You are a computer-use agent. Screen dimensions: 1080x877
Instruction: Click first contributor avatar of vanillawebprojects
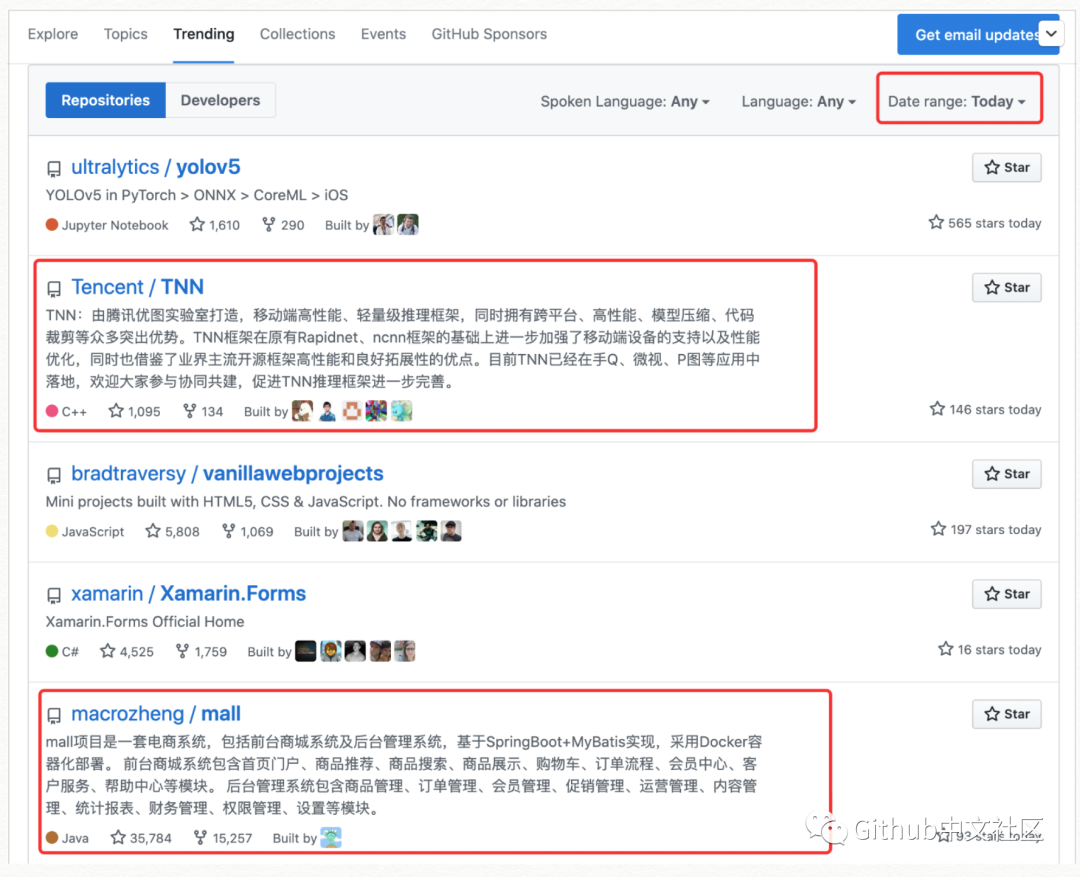353,531
